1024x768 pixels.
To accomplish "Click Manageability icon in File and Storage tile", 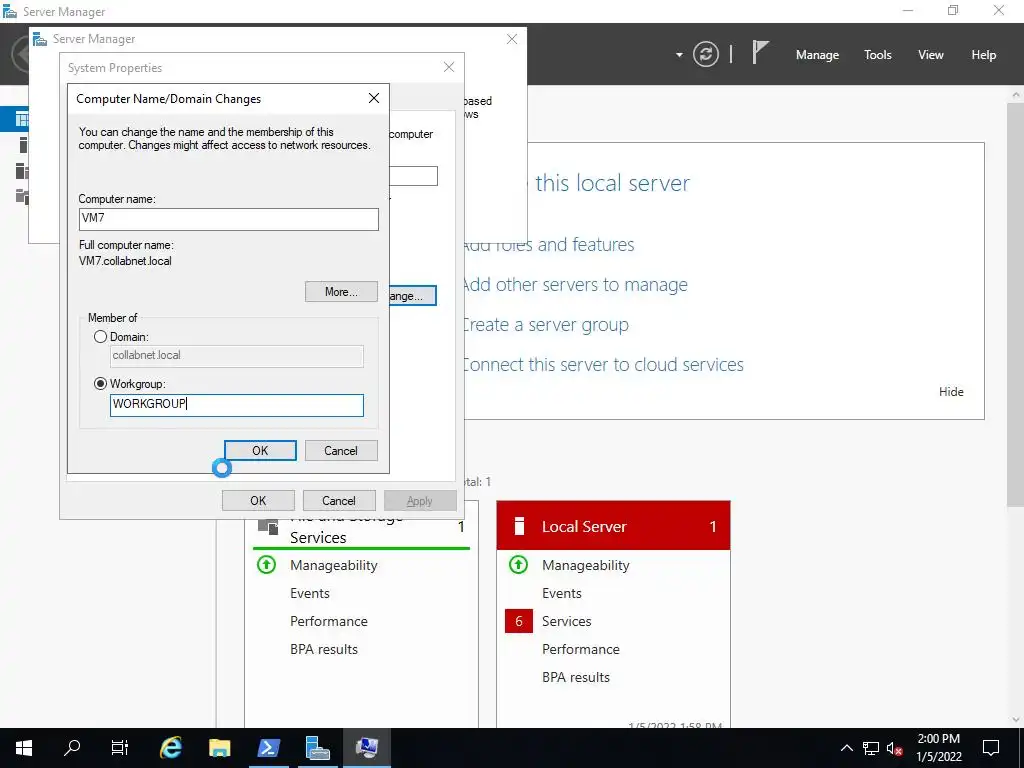I will pos(266,565).
